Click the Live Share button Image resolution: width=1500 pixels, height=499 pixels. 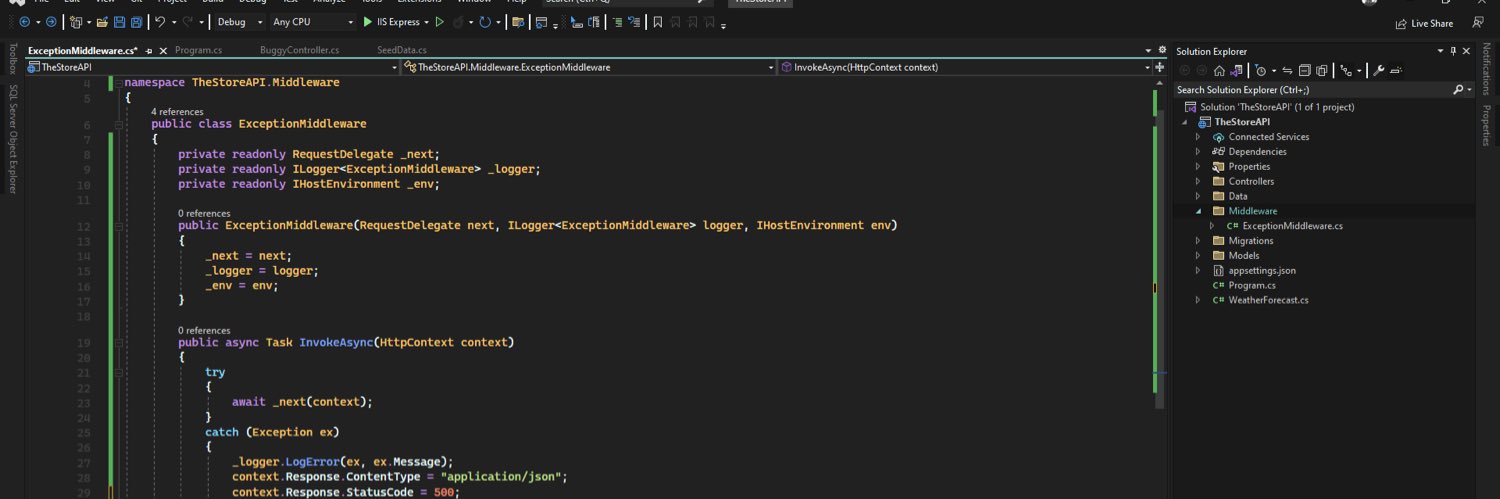1424,23
